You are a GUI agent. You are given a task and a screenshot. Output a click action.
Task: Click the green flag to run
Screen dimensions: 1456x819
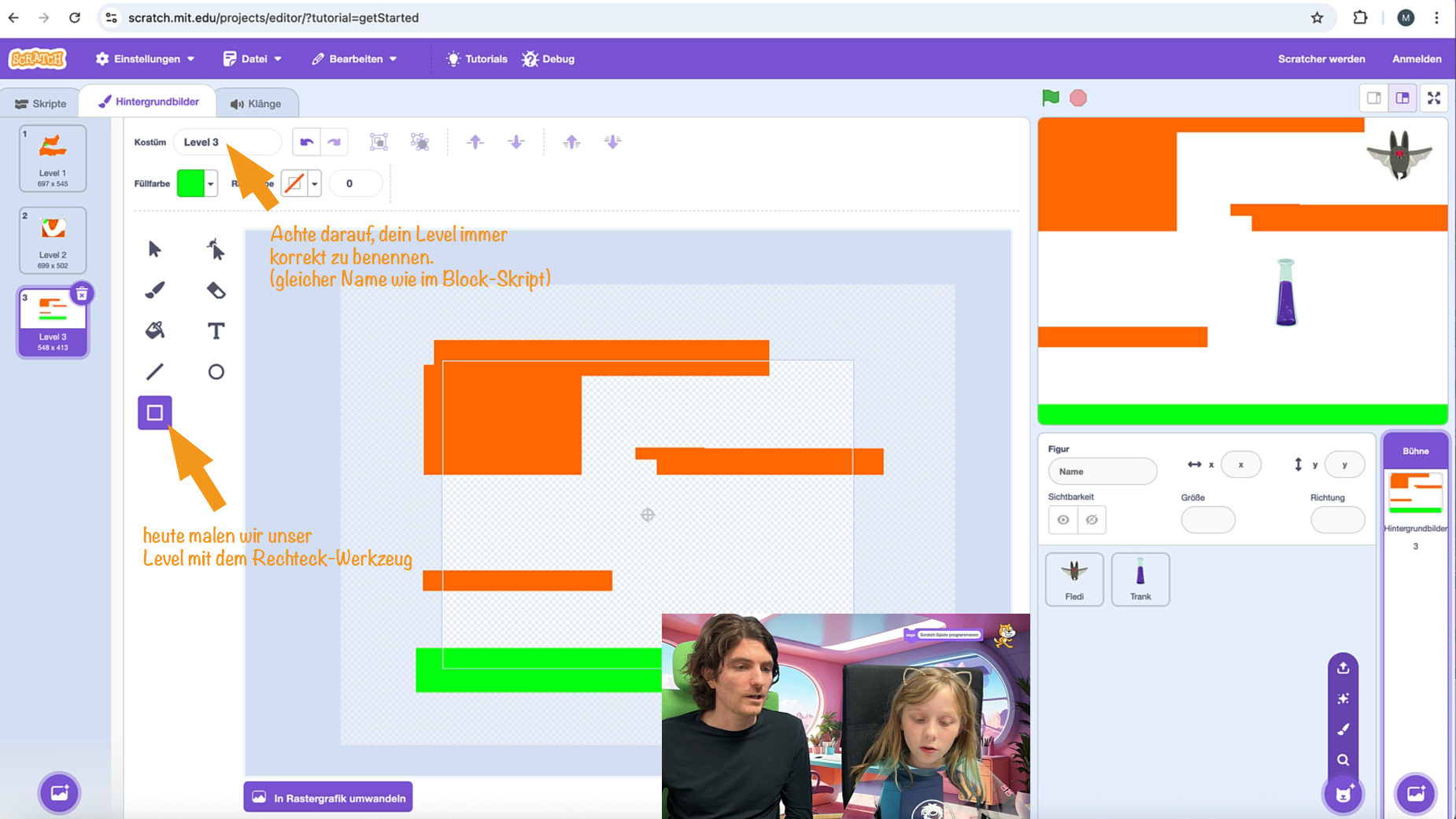coord(1051,98)
